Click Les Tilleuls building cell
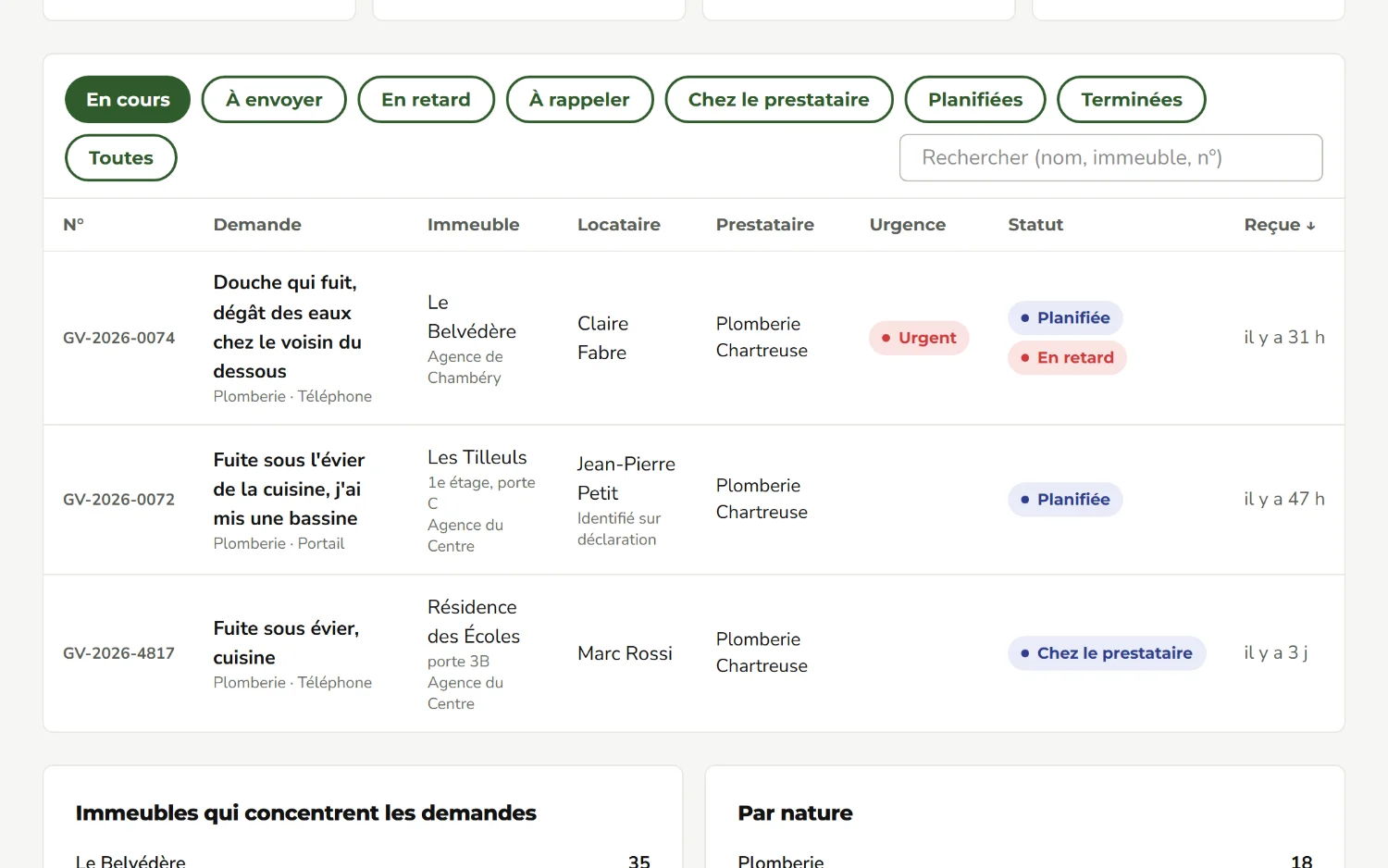This screenshot has width=1388, height=868. (477, 457)
